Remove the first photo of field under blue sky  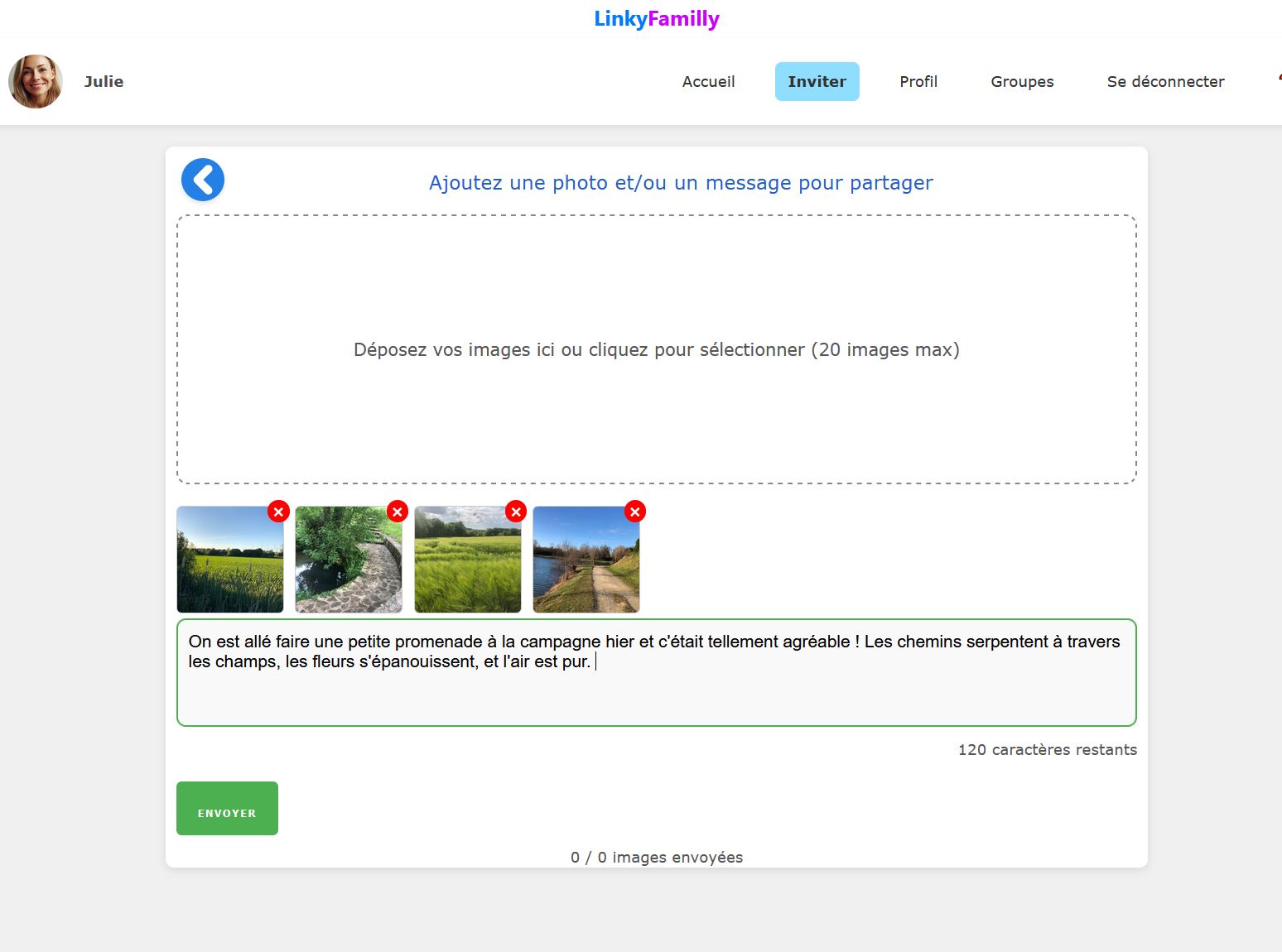pyautogui.click(x=278, y=512)
